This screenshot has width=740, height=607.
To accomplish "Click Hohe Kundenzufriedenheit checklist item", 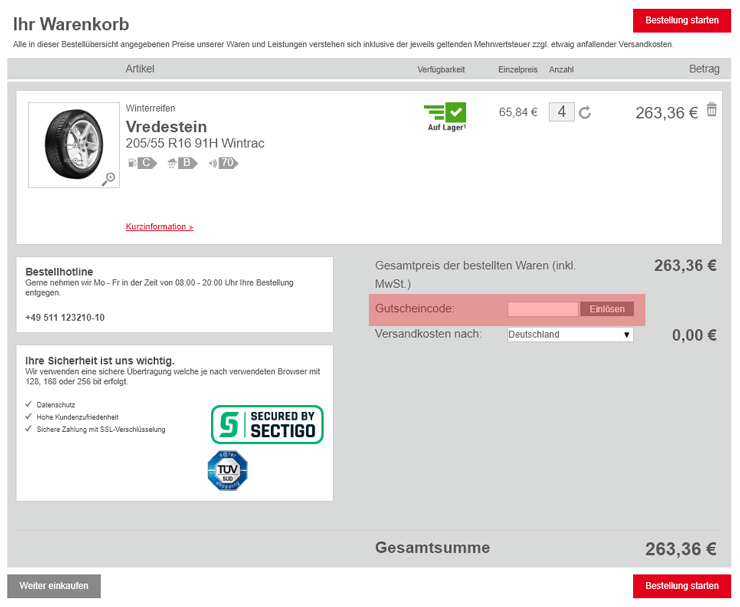I will point(77,417).
